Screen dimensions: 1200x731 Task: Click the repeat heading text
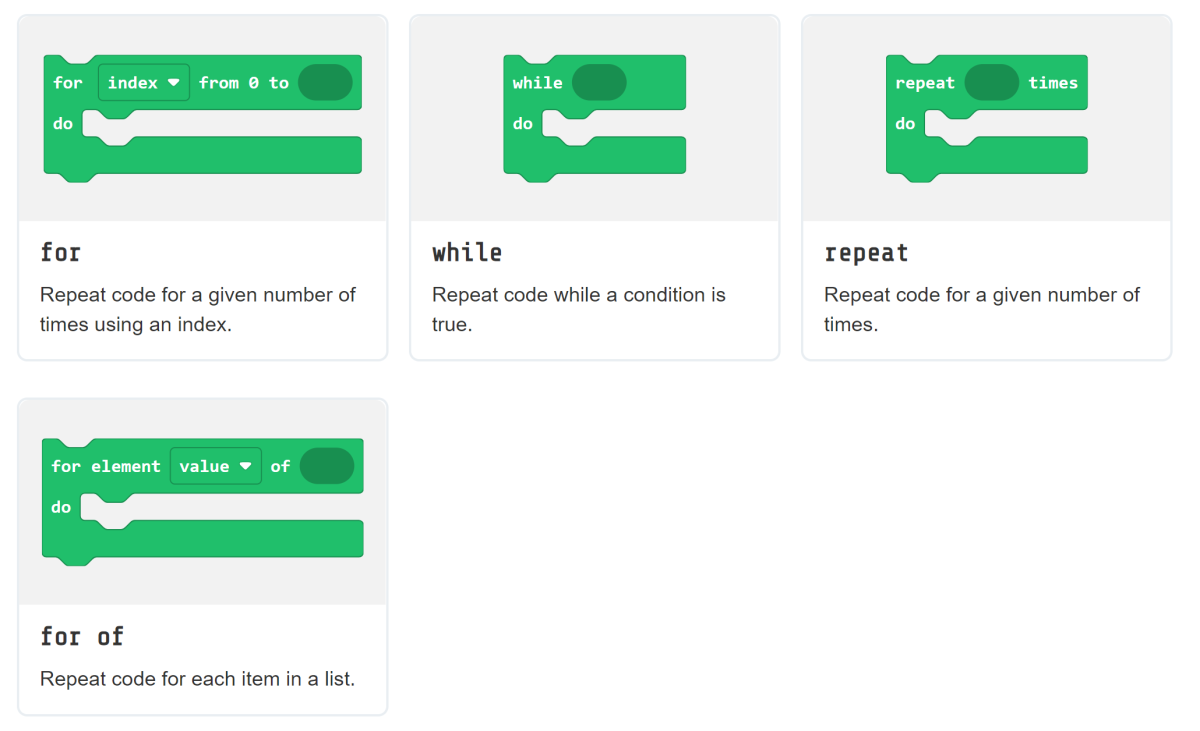tap(866, 253)
